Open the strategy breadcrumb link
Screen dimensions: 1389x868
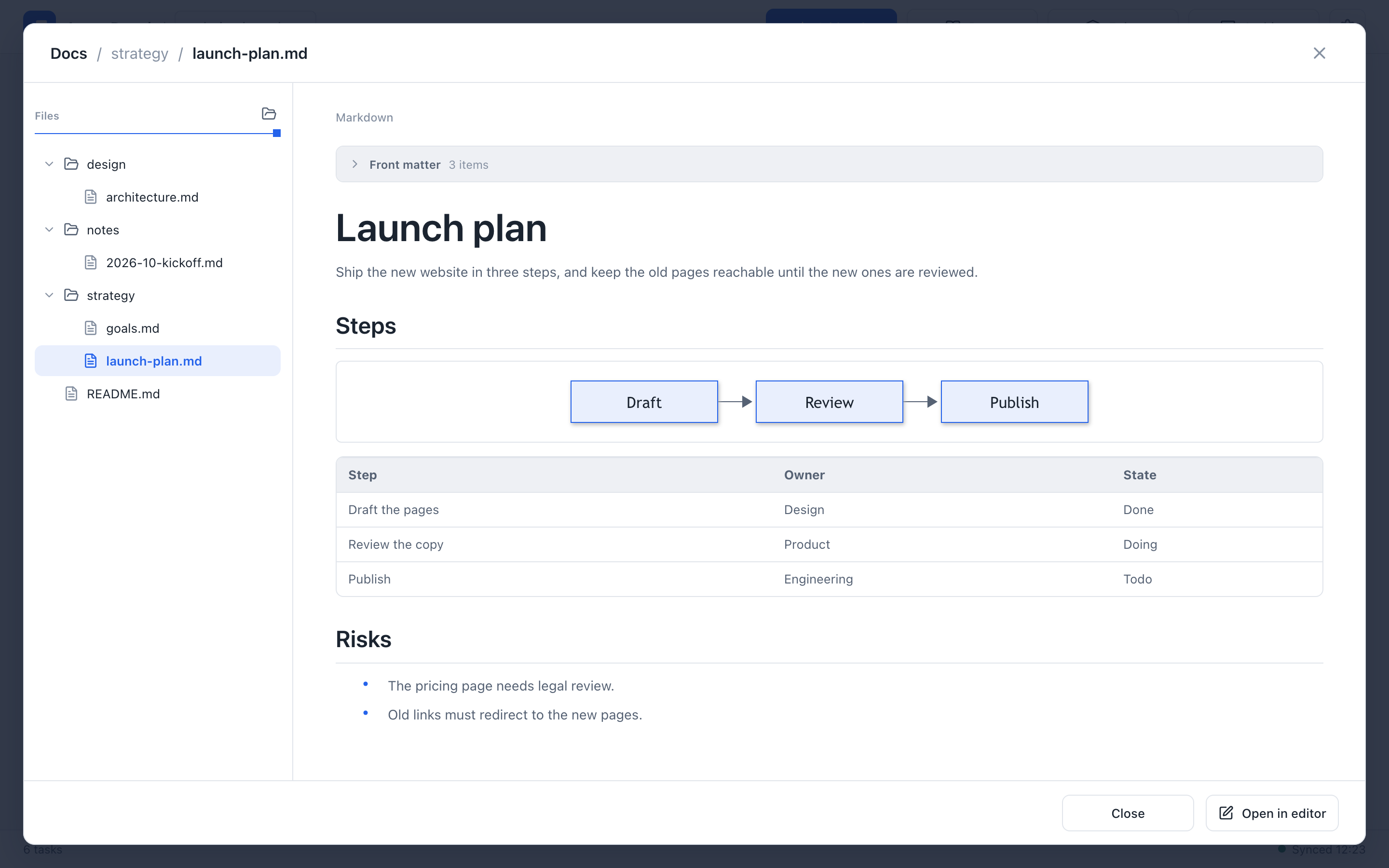point(139,54)
